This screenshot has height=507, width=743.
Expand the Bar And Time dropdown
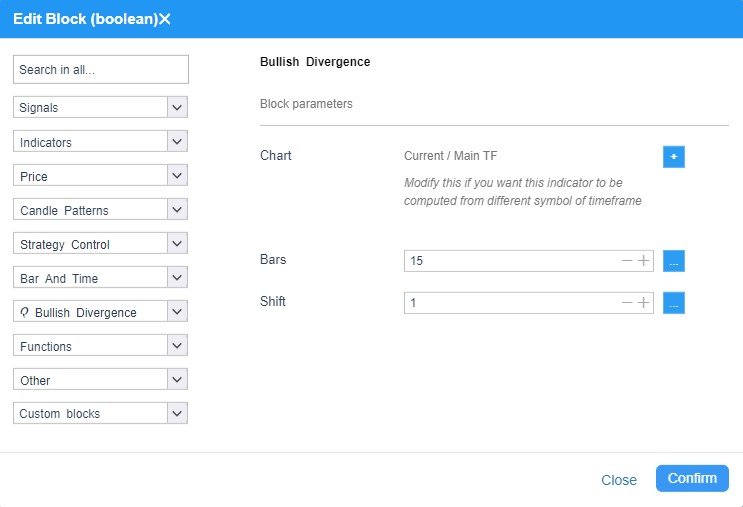point(177,278)
